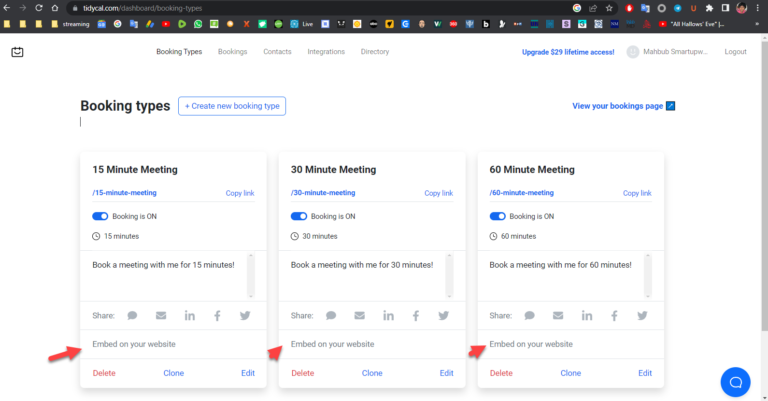This screenshot has height=401, width=768.
Task: Click the external link icon beside View your bookings page
Action: tap(671, 106)
